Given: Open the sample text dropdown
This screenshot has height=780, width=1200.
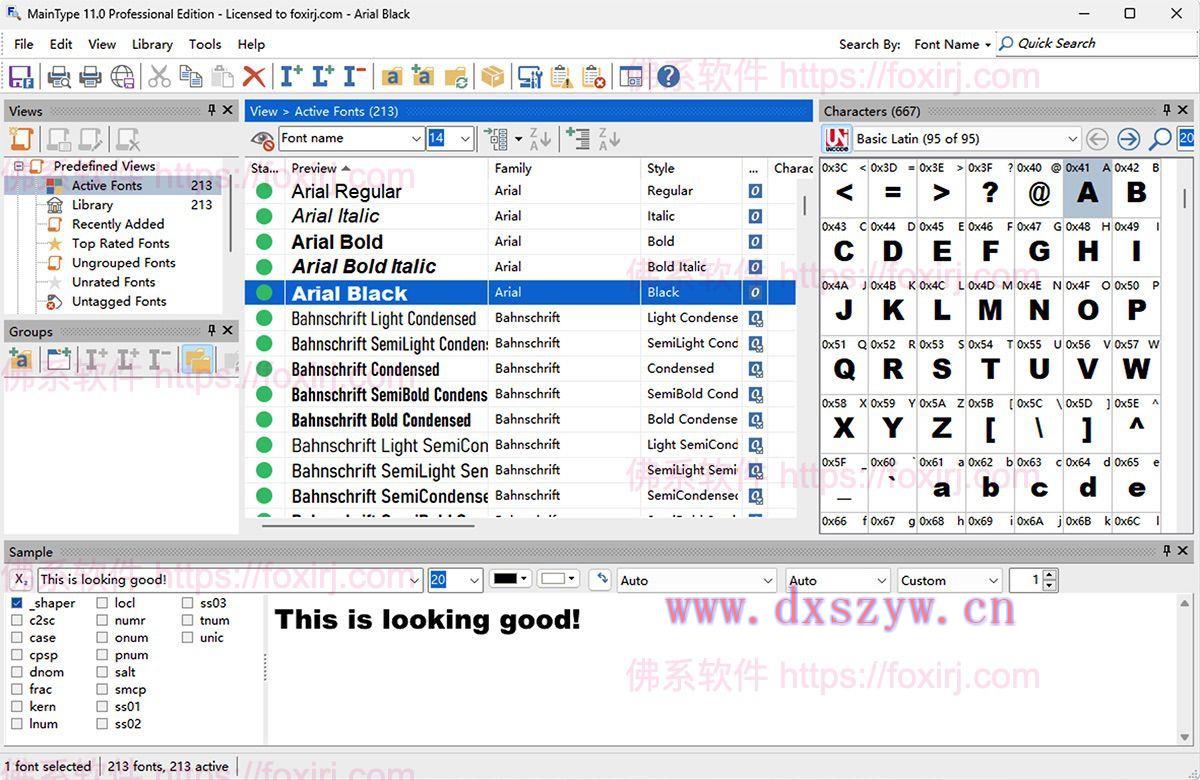Looking at the screenshot, I should (230, 580).
